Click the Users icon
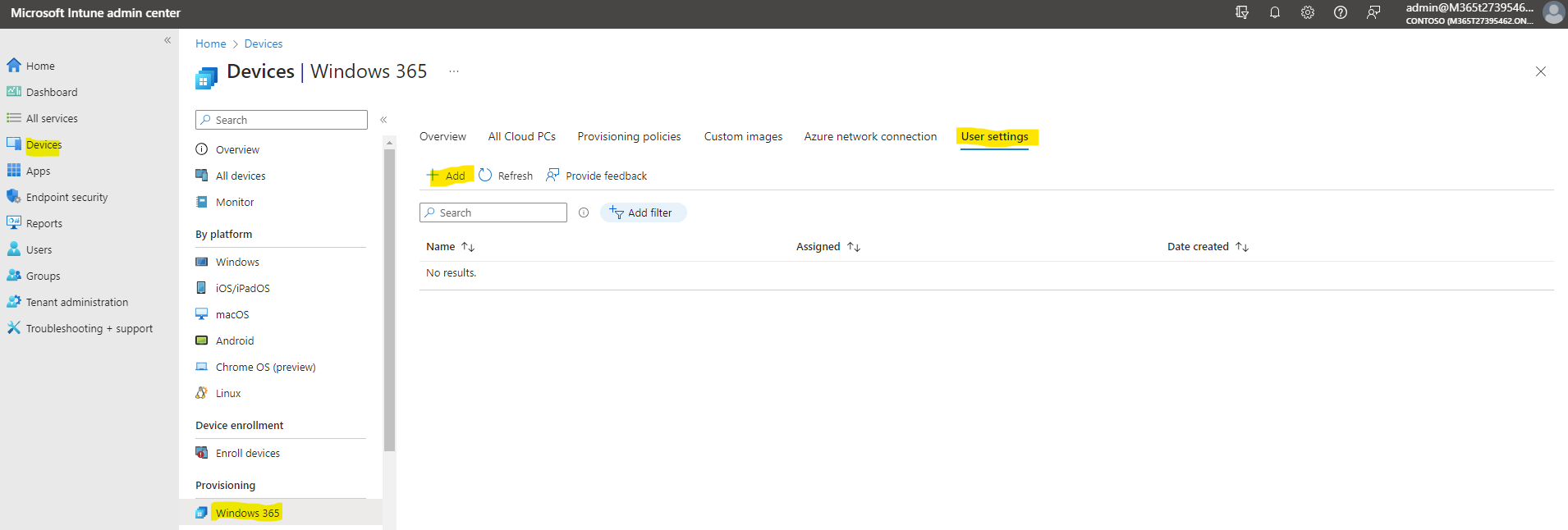 tap(14, 249)
